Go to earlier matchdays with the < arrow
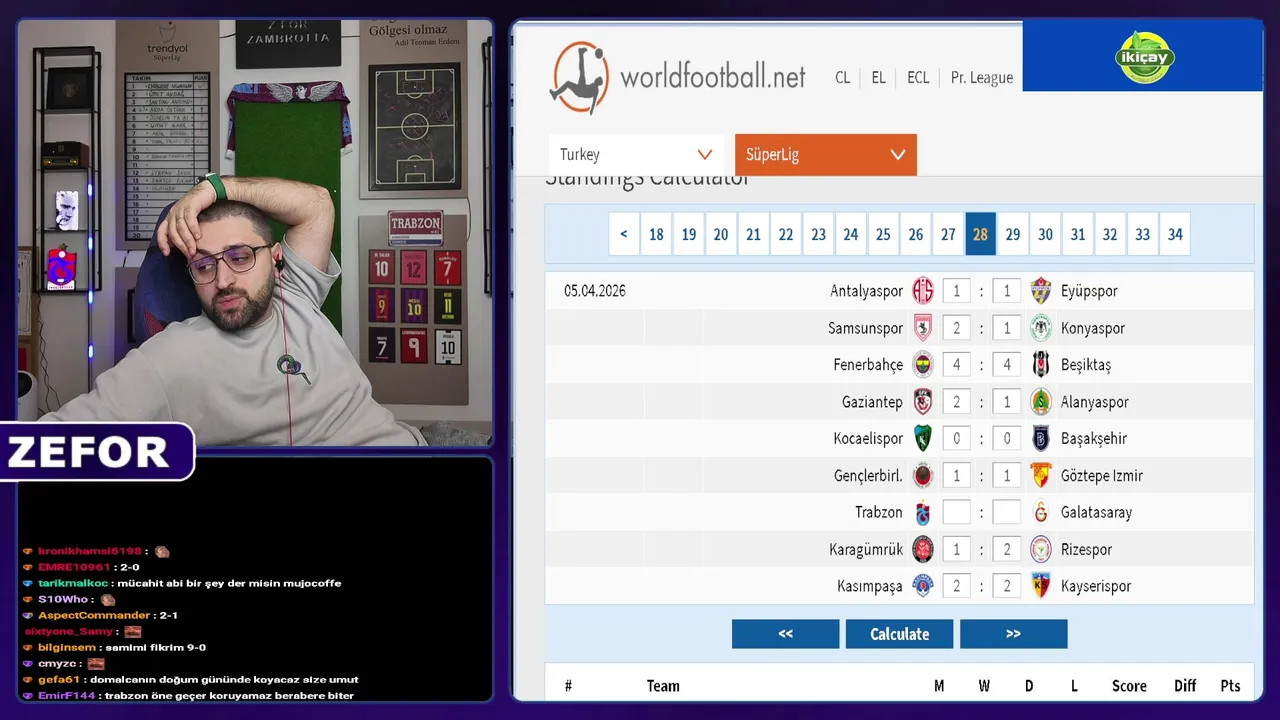 pos(624,234)
